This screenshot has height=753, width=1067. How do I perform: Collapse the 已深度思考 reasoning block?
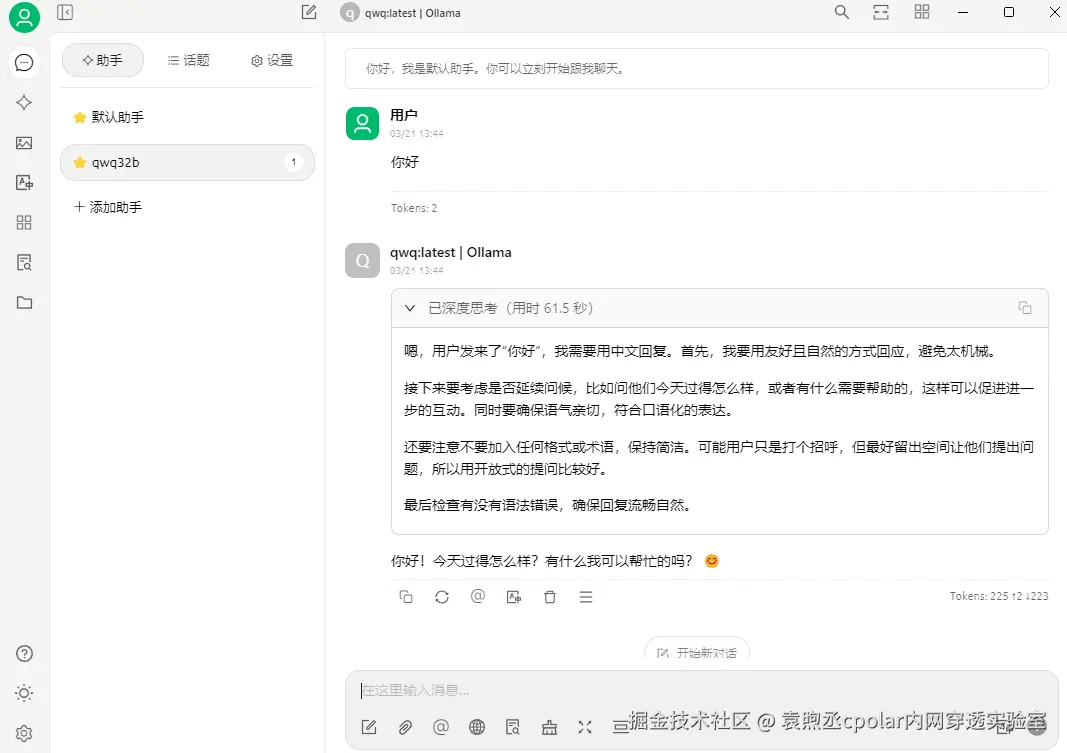(x=410, y=308)
